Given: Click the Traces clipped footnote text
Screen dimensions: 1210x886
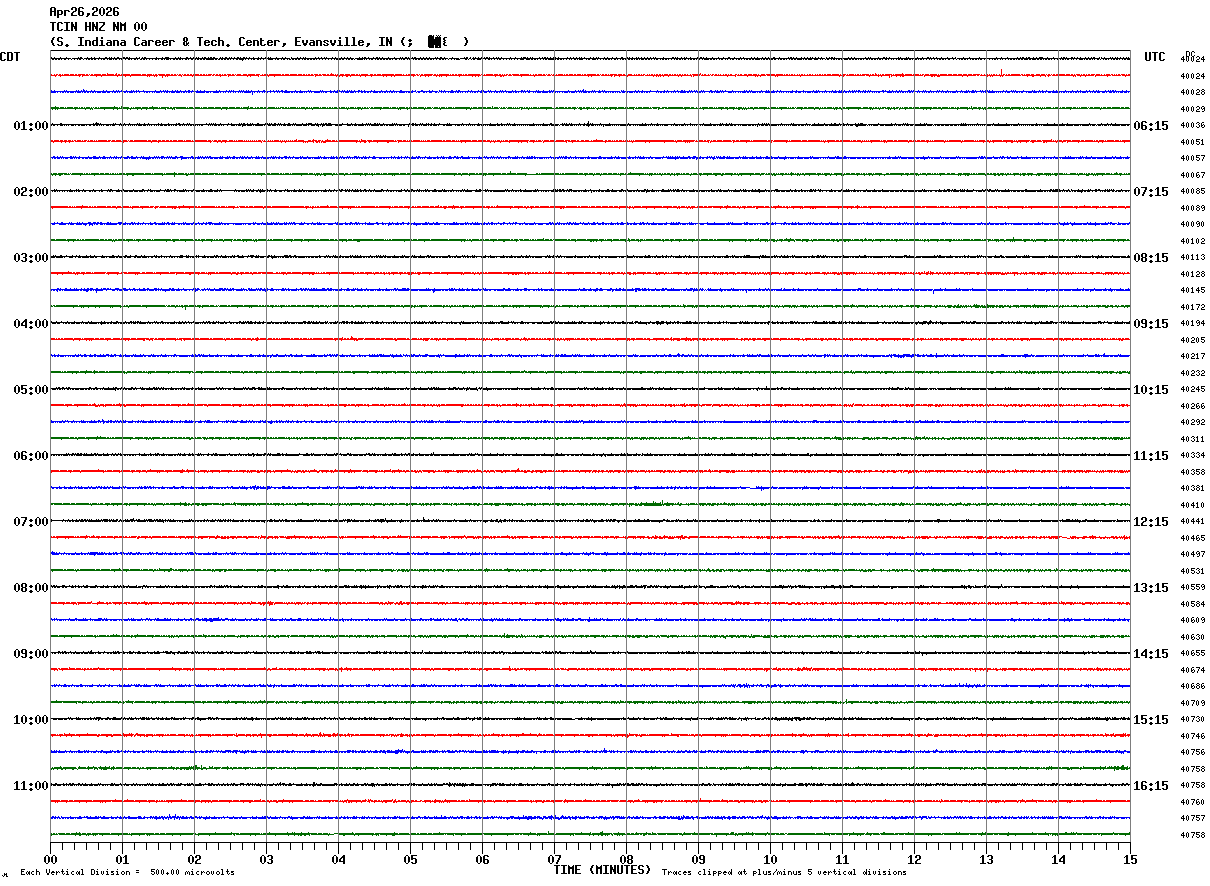Looking at the screenshot, I should (784, 873).
